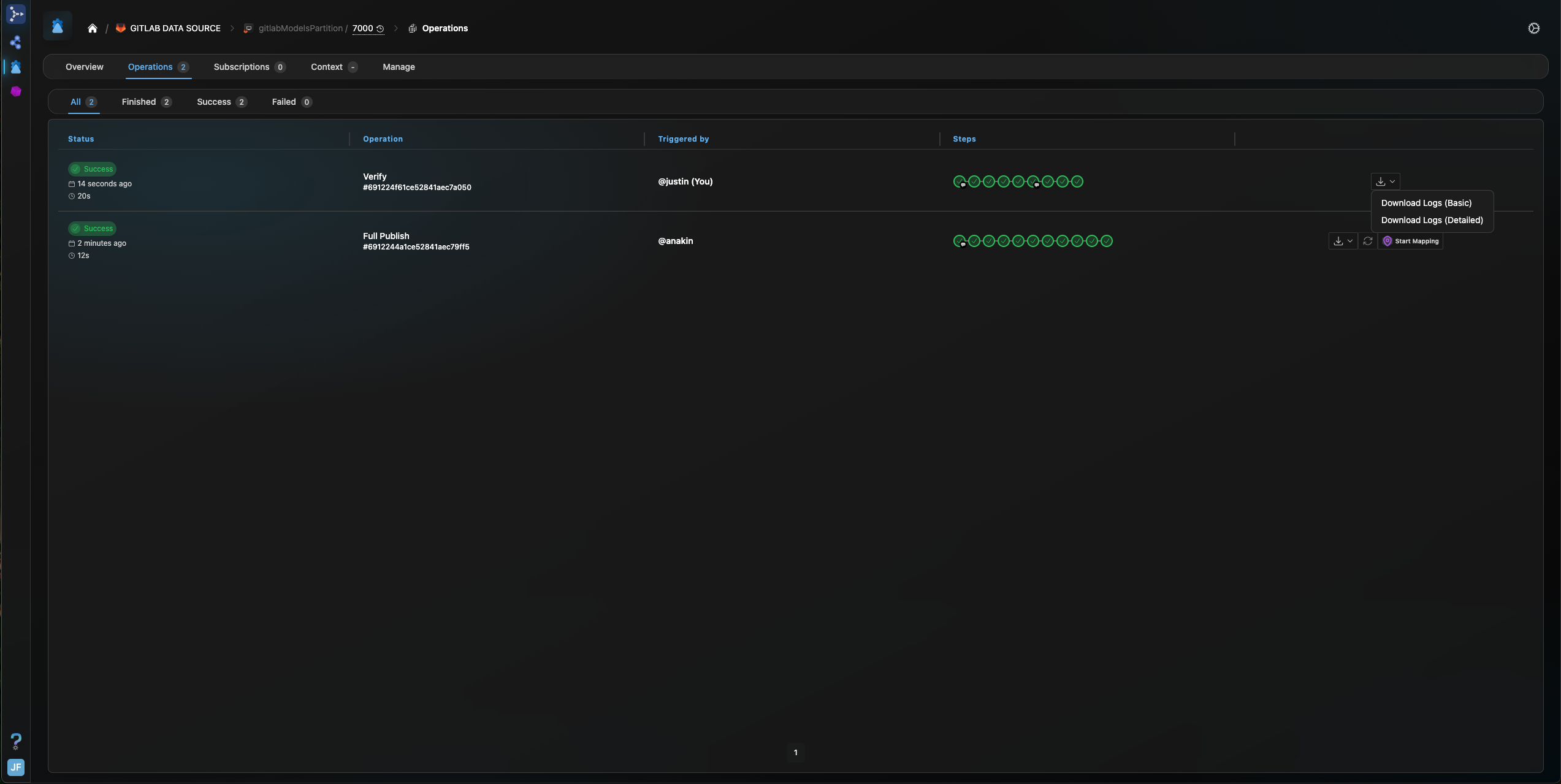This screenshot has height=784, width=1561.
Task: Choose Download Logs (Detailed)
Action: point(1432,220)
